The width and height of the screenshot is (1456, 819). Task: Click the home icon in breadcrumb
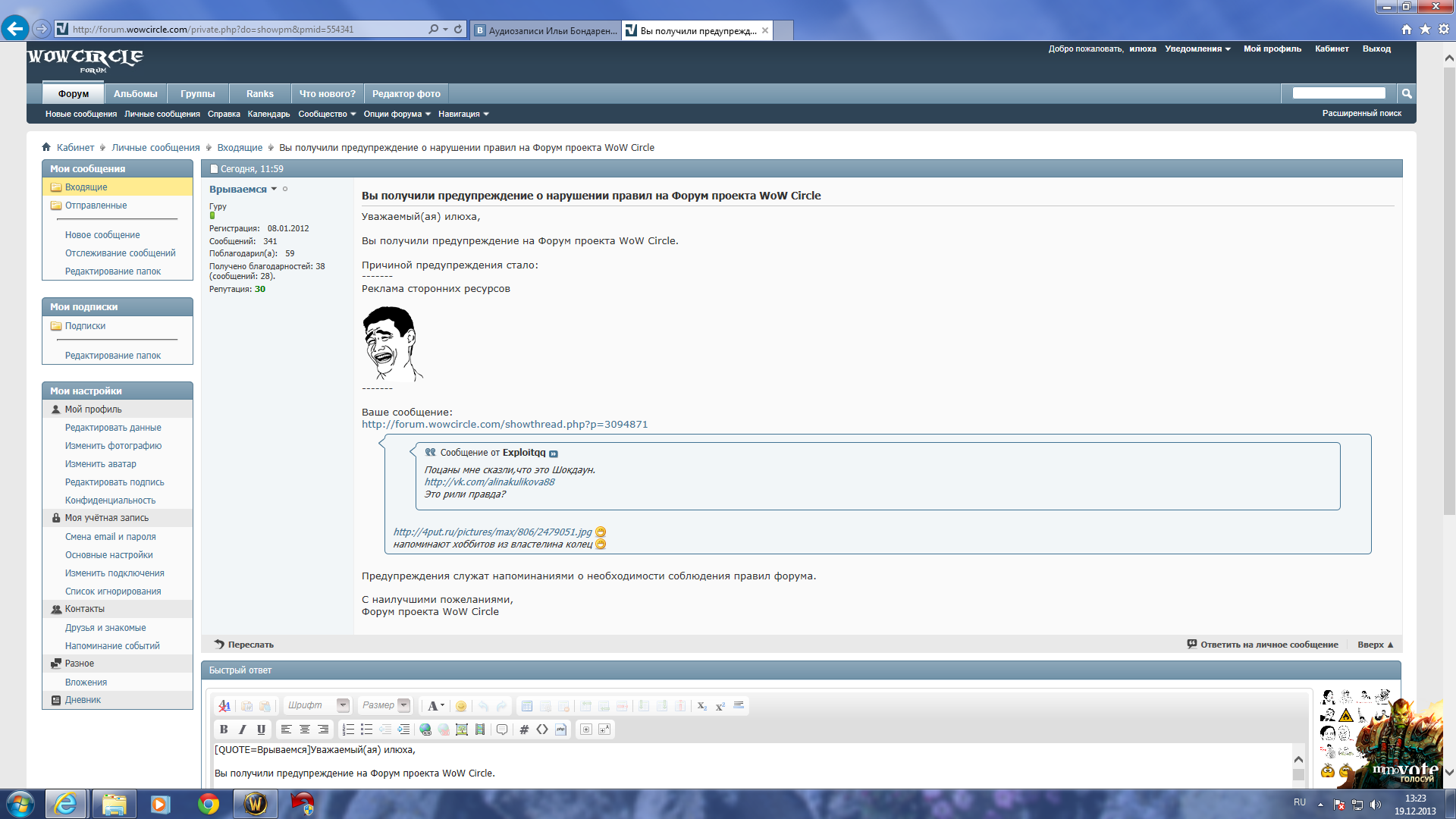pos(46,147)
